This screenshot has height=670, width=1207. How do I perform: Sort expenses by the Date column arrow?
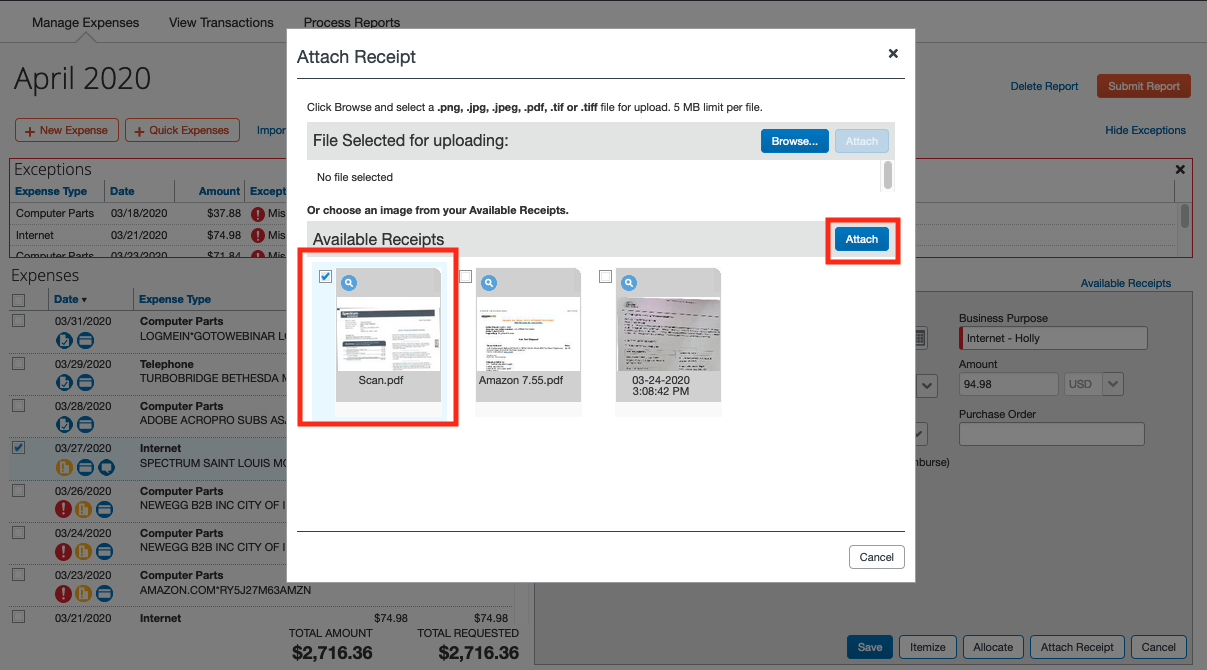84,300
